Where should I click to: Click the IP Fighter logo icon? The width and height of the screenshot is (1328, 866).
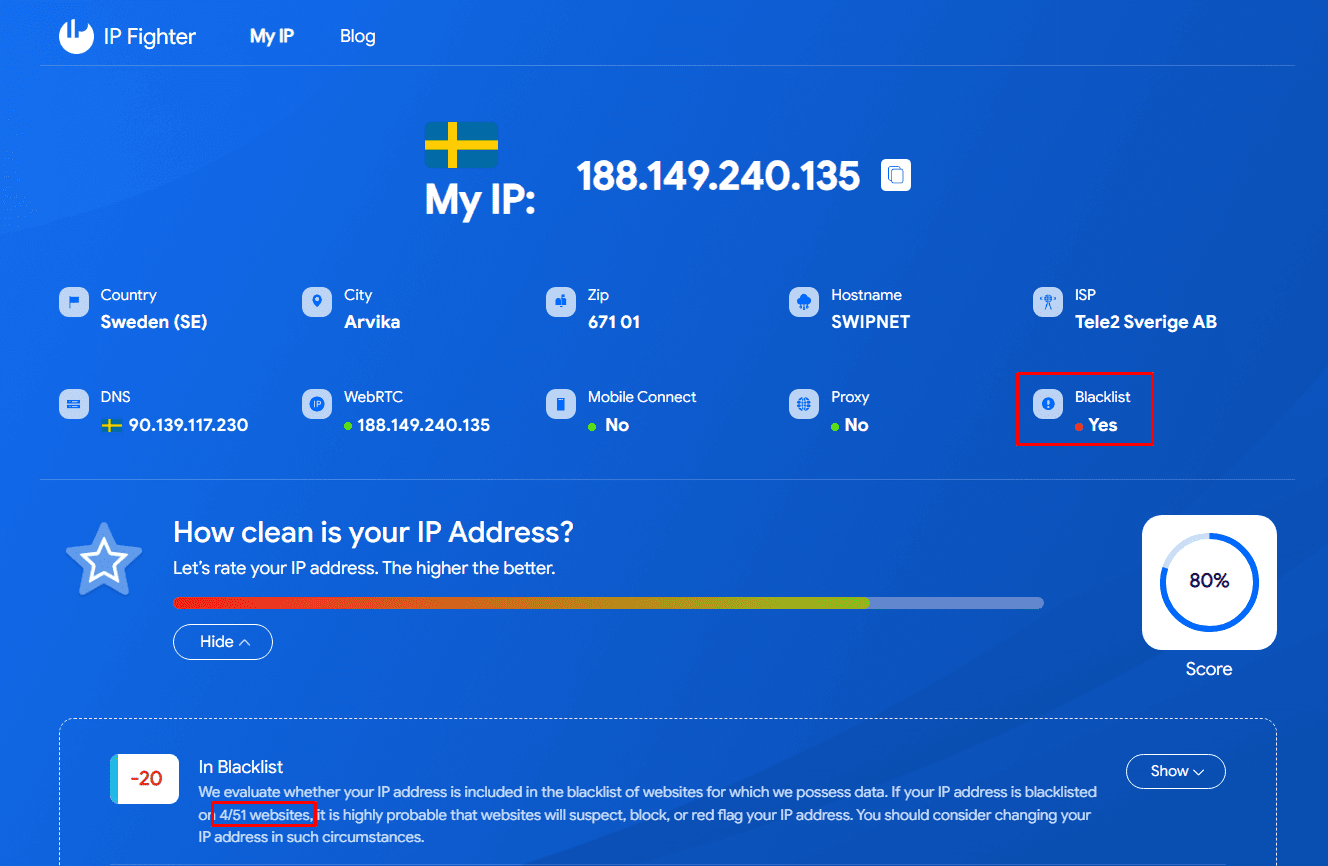coord(76,37)
